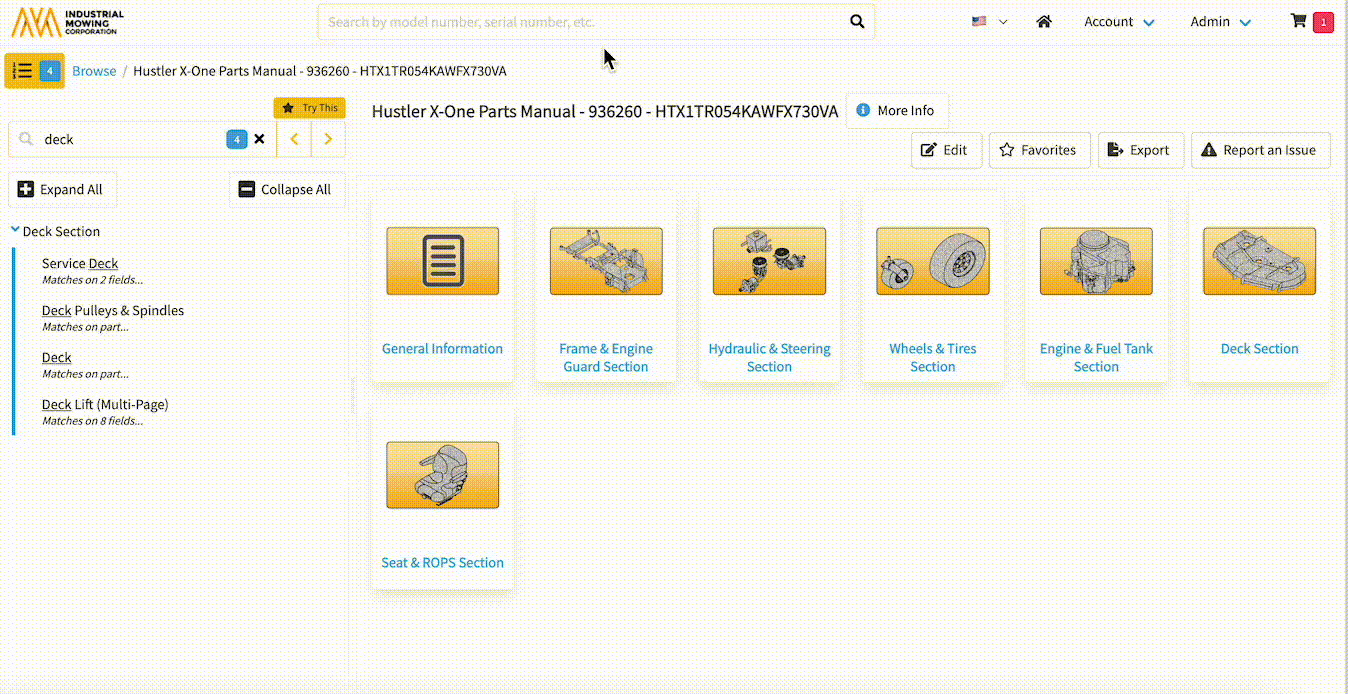Click the home icon in top bar
The width and height of the screenshot is (1348, 694).
coord(1044,21)
